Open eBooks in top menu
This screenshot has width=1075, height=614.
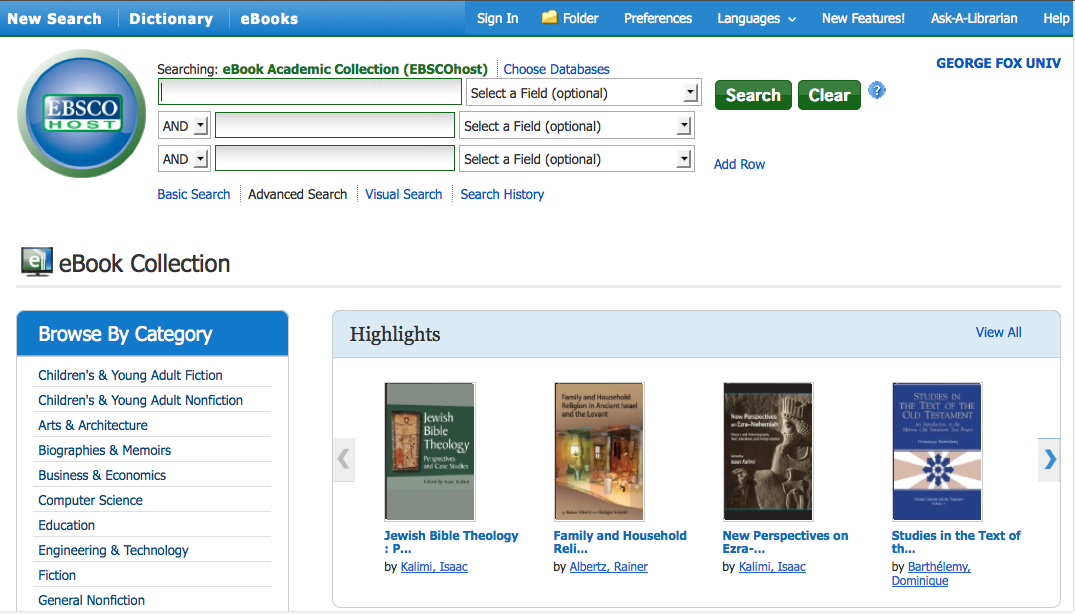tap(269, 19)
